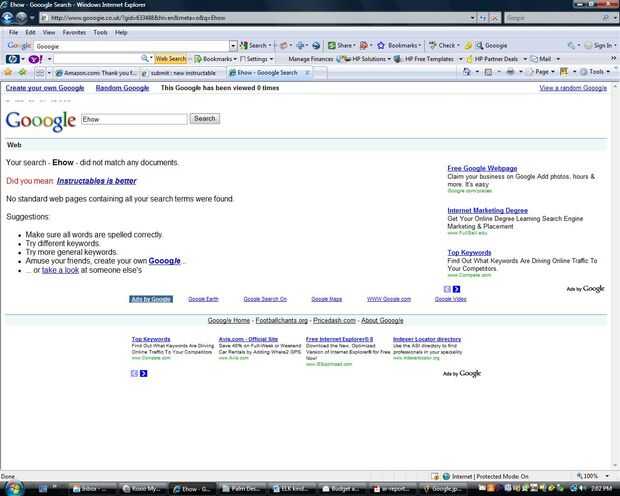Click the Yahoo! toolbar logo

click(36, 59)
